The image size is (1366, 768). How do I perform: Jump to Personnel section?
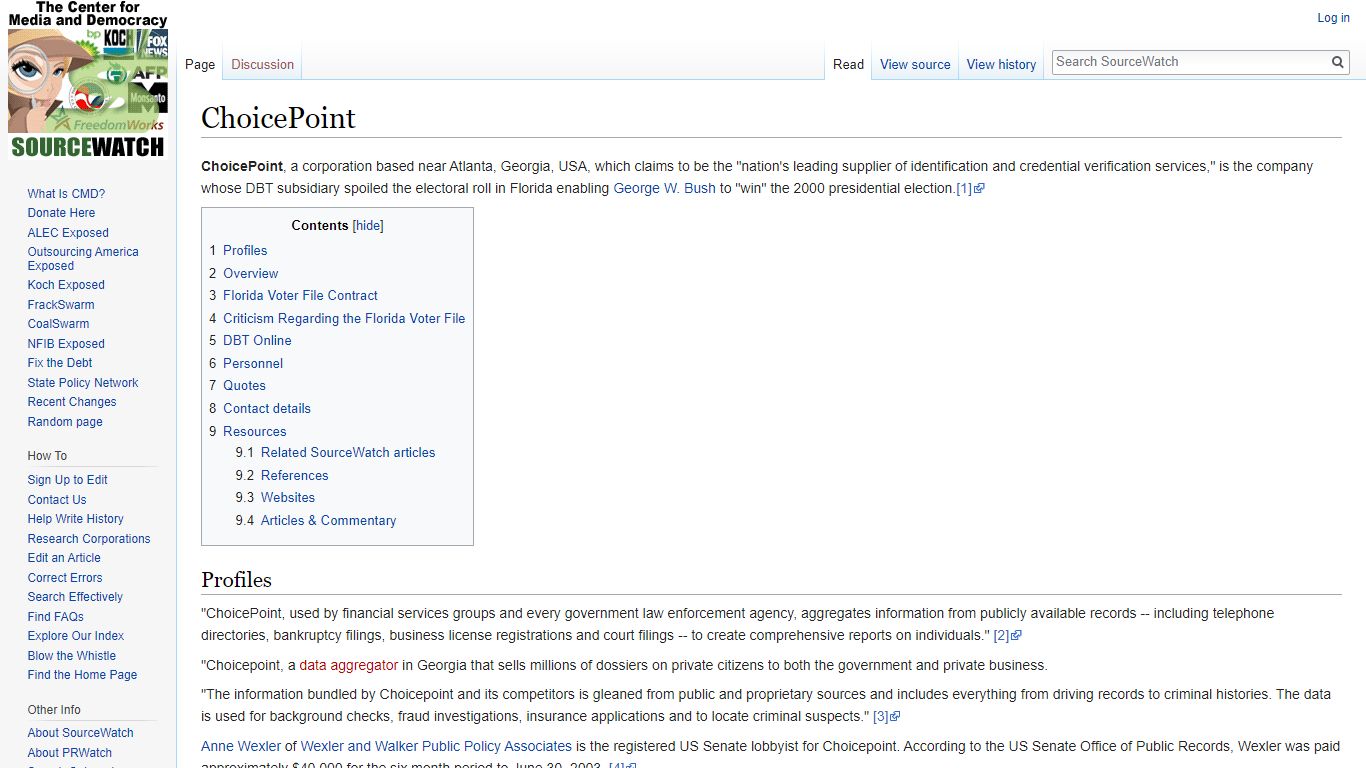253,363
